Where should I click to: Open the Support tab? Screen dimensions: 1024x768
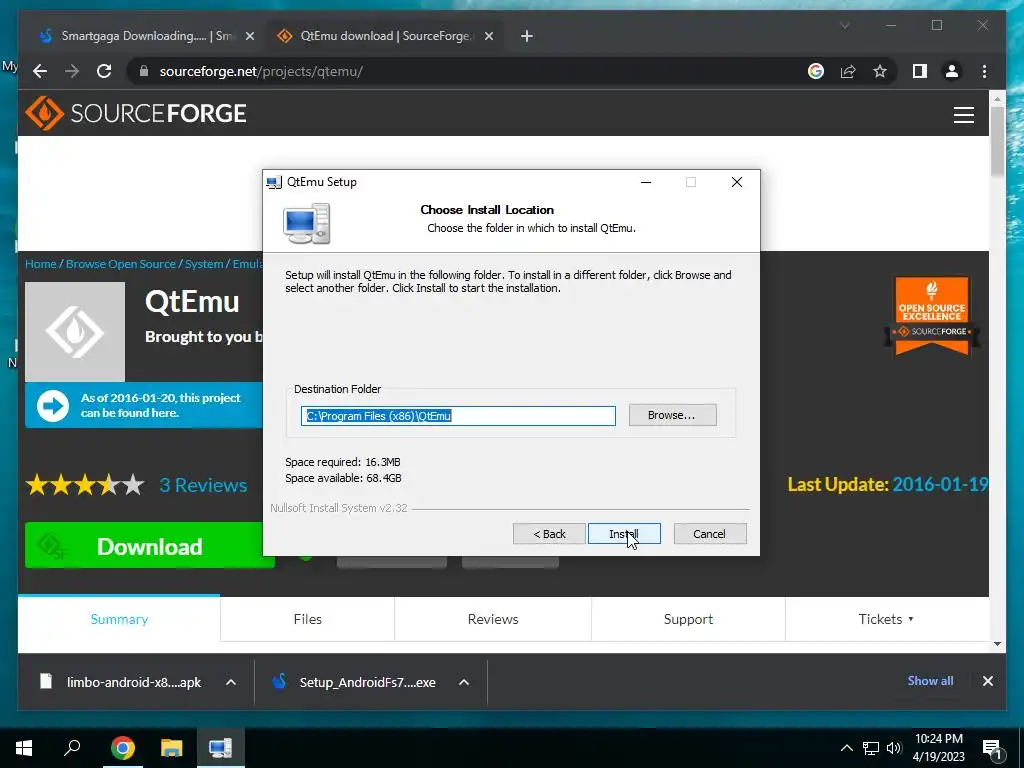[688, 619]
